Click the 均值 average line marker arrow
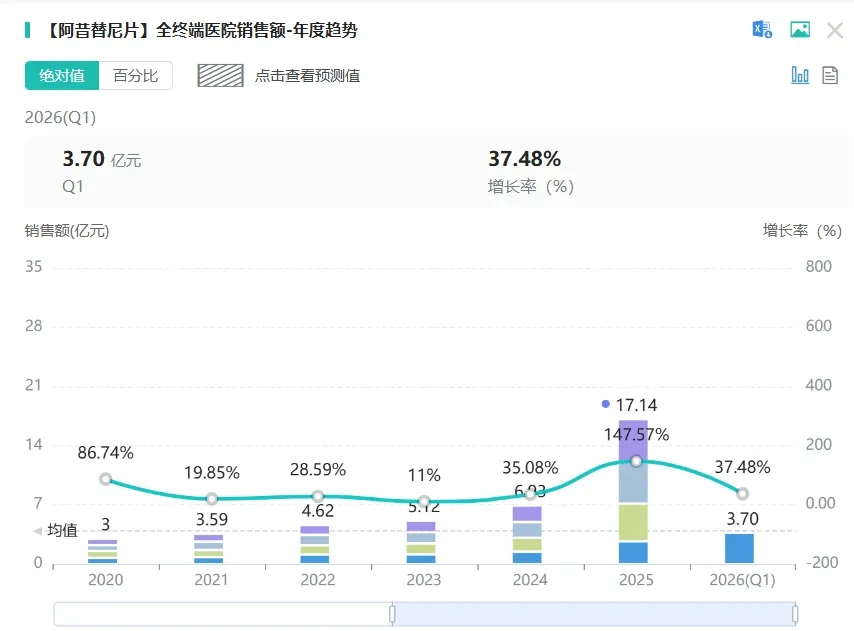Image resolution: width=854 pixels, height=631 pixels. [38, 531]
